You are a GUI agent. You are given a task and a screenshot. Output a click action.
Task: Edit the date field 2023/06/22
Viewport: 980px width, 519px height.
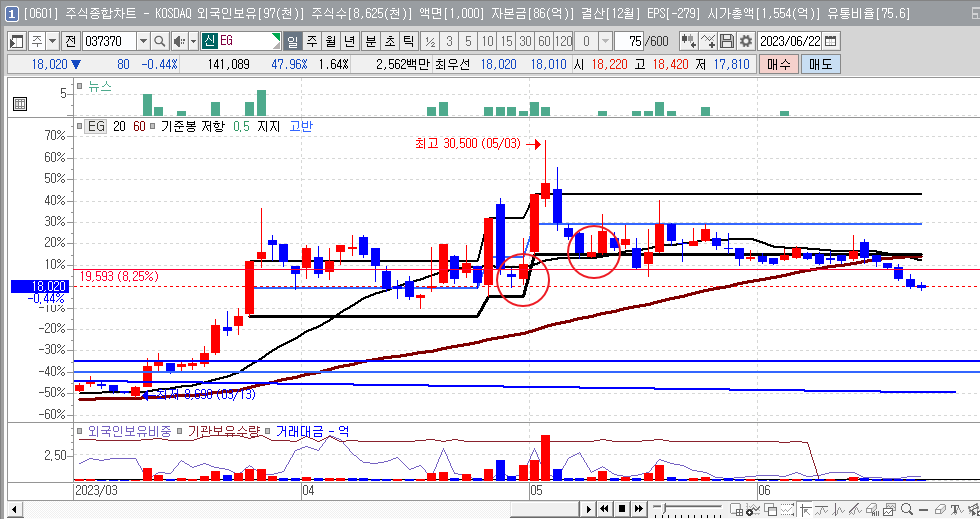pos(790,41)
